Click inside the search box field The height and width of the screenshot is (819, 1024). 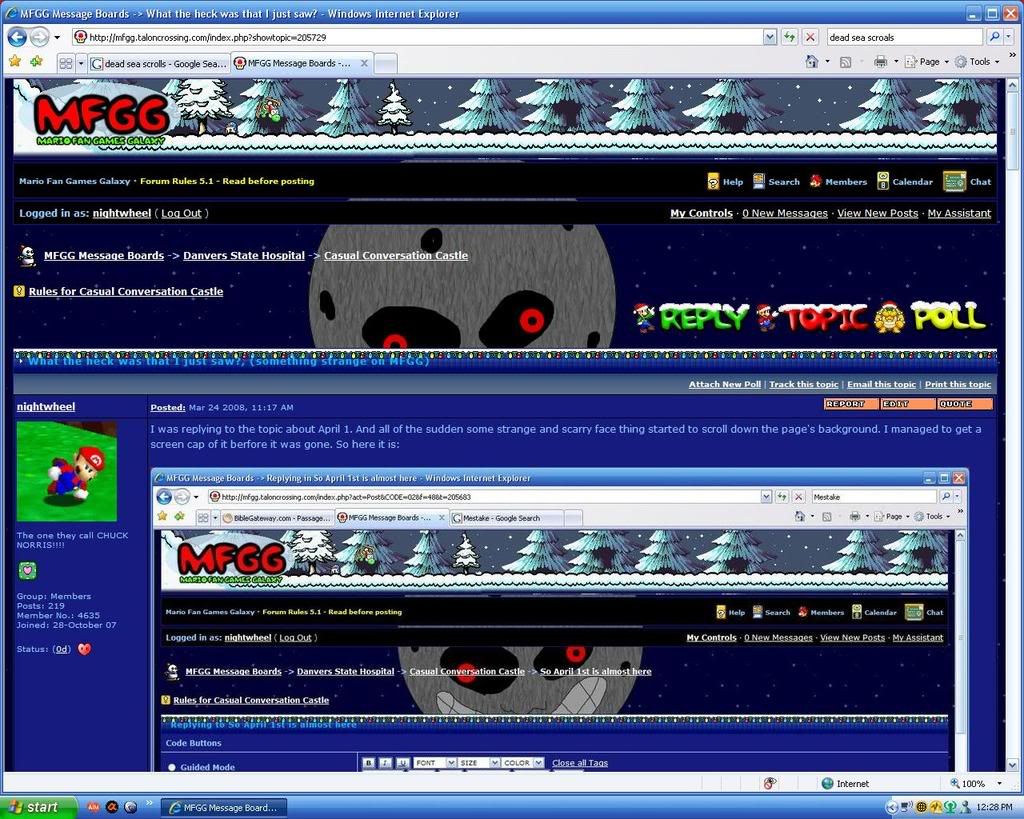(x=900, y=36)
